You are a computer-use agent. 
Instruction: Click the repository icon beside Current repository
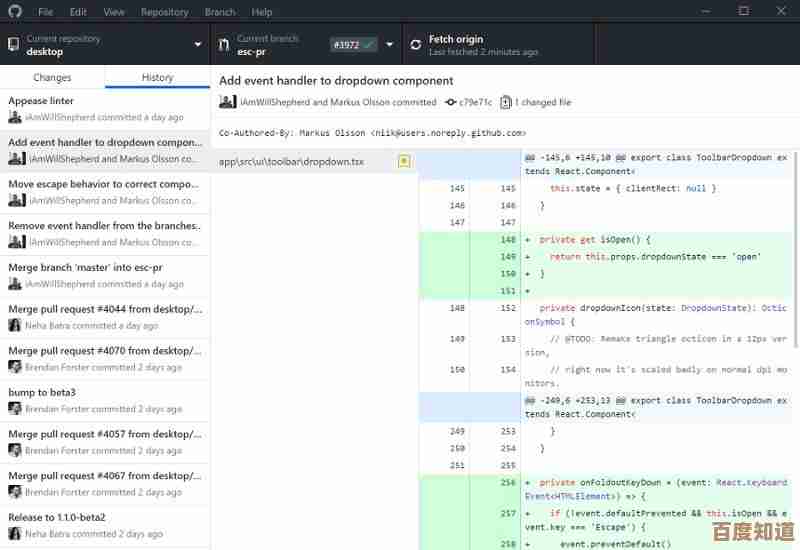click(x=13, y=45)
